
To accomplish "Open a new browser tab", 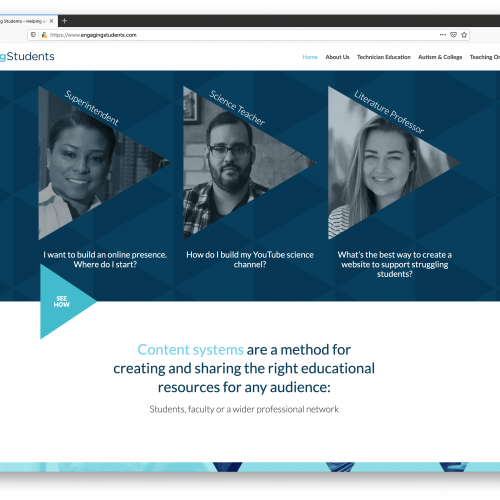I will tap(64, 21).
